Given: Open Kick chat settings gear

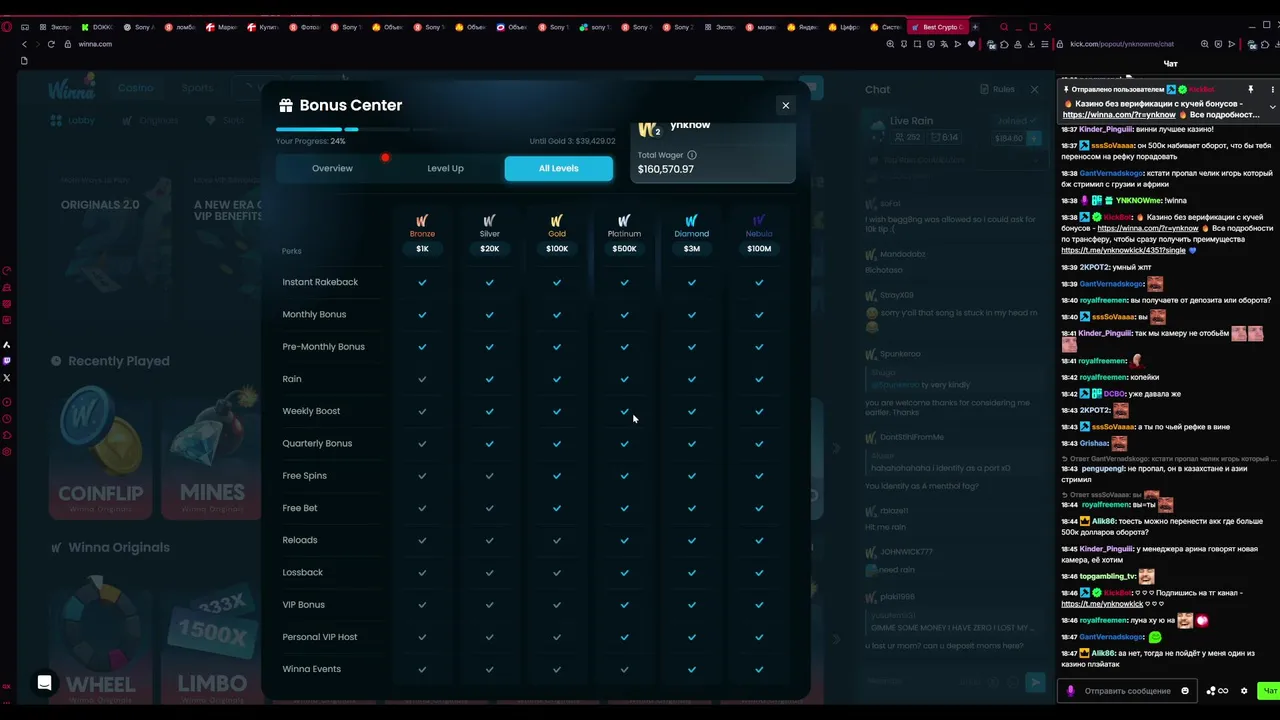Looking at the screenshot, I should (1244, 691).
